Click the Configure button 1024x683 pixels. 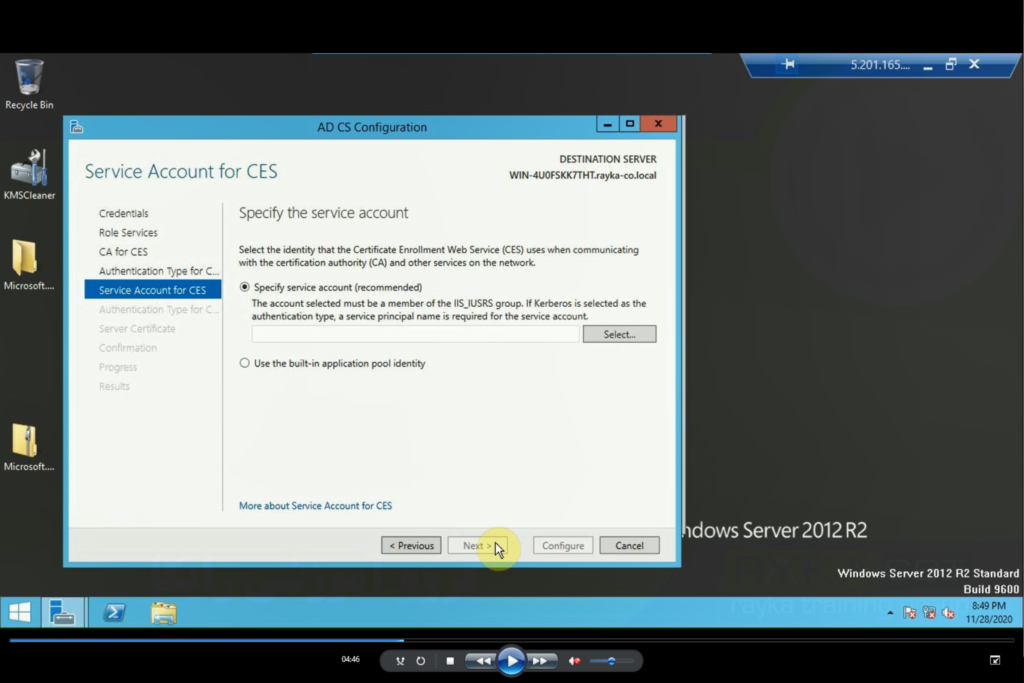[x=563, y=545]
